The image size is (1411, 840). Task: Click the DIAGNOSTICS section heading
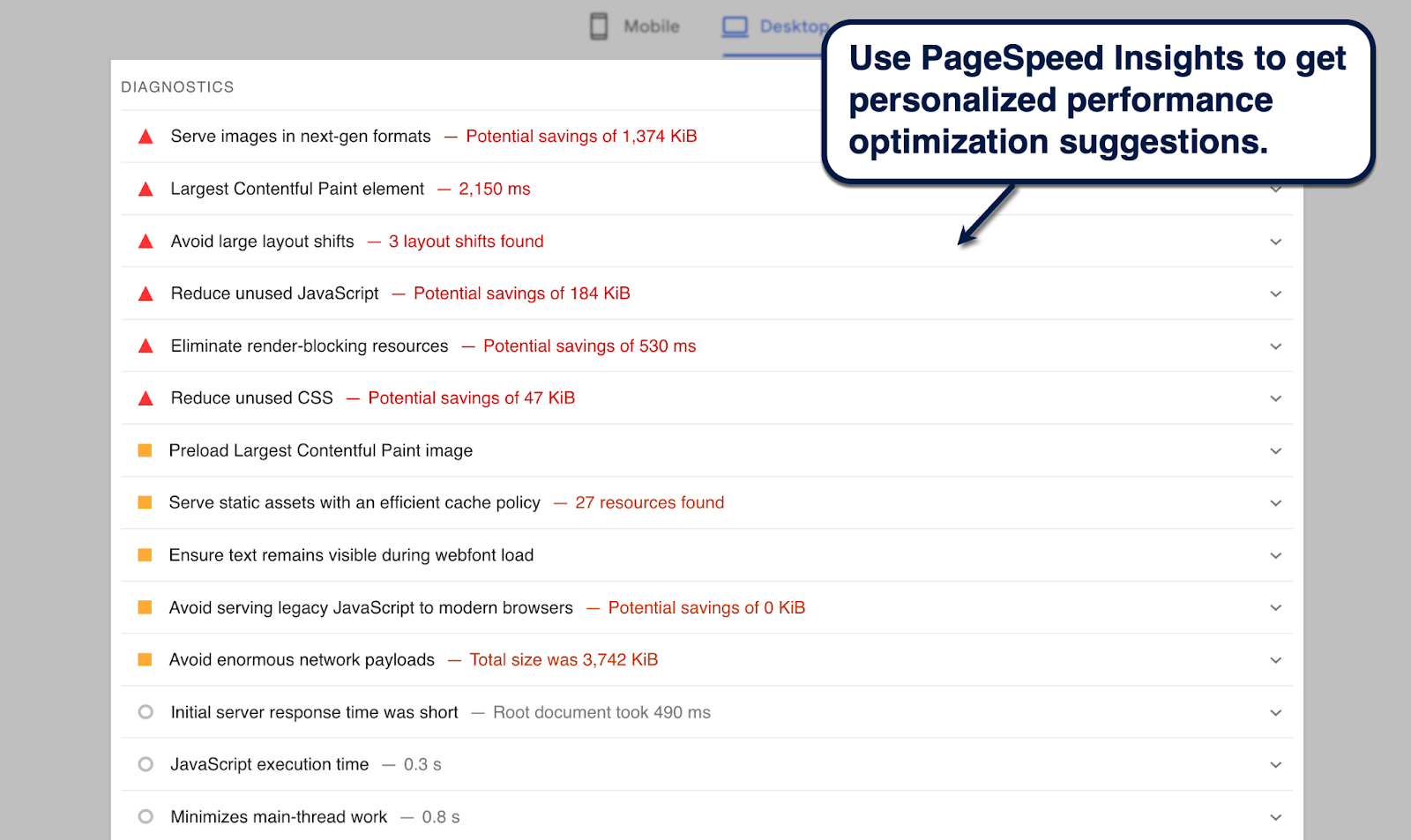(177, 87)
